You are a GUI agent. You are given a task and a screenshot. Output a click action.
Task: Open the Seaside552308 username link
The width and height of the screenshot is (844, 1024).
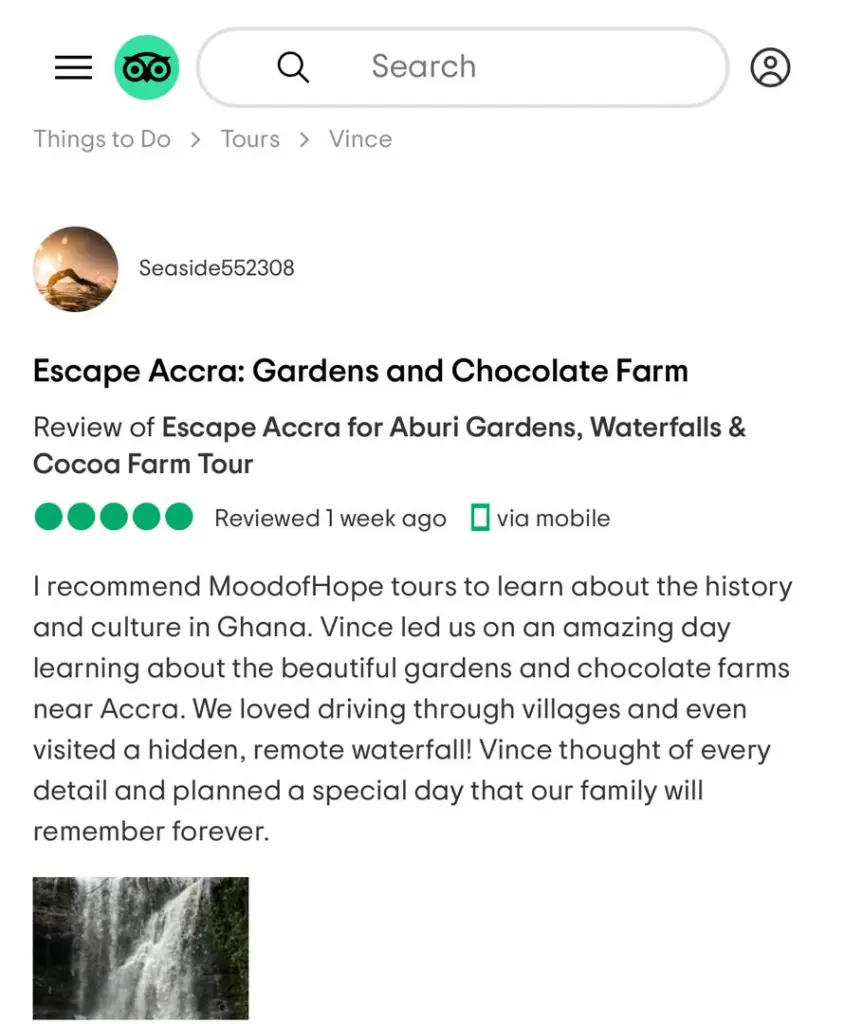coord(217,268)
